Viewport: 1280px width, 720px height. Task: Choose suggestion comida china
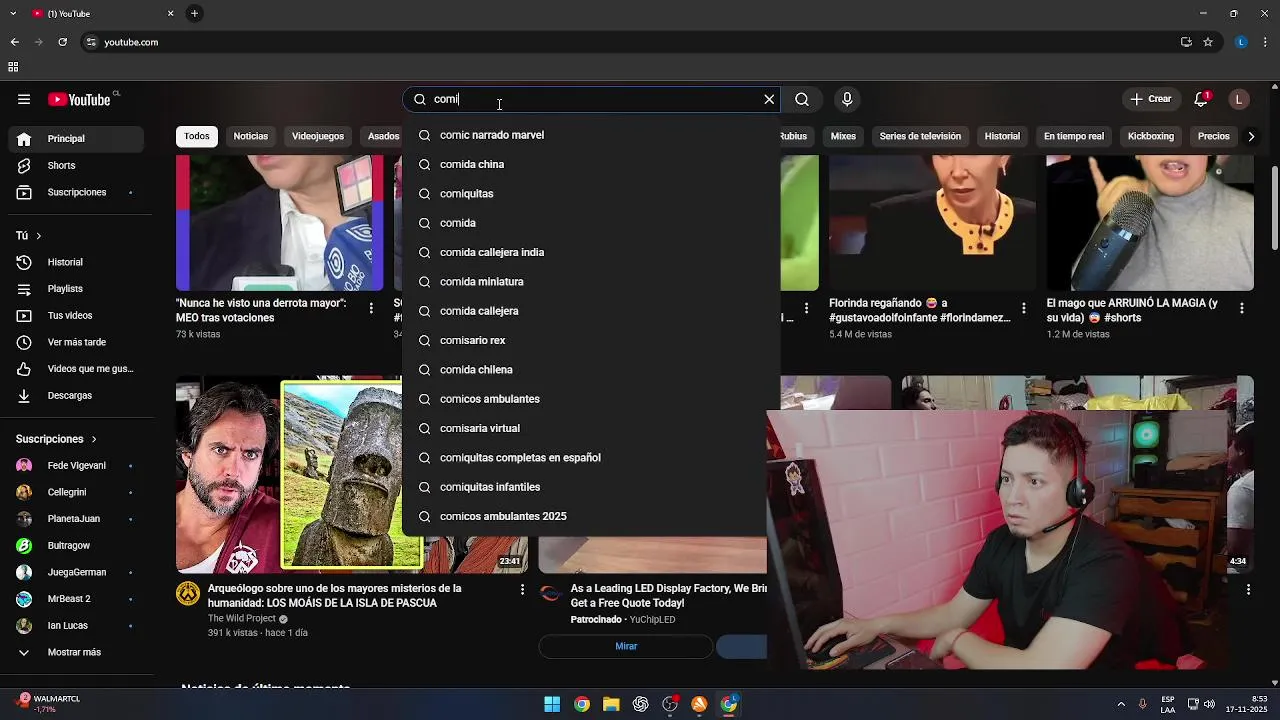pos(591,164)
